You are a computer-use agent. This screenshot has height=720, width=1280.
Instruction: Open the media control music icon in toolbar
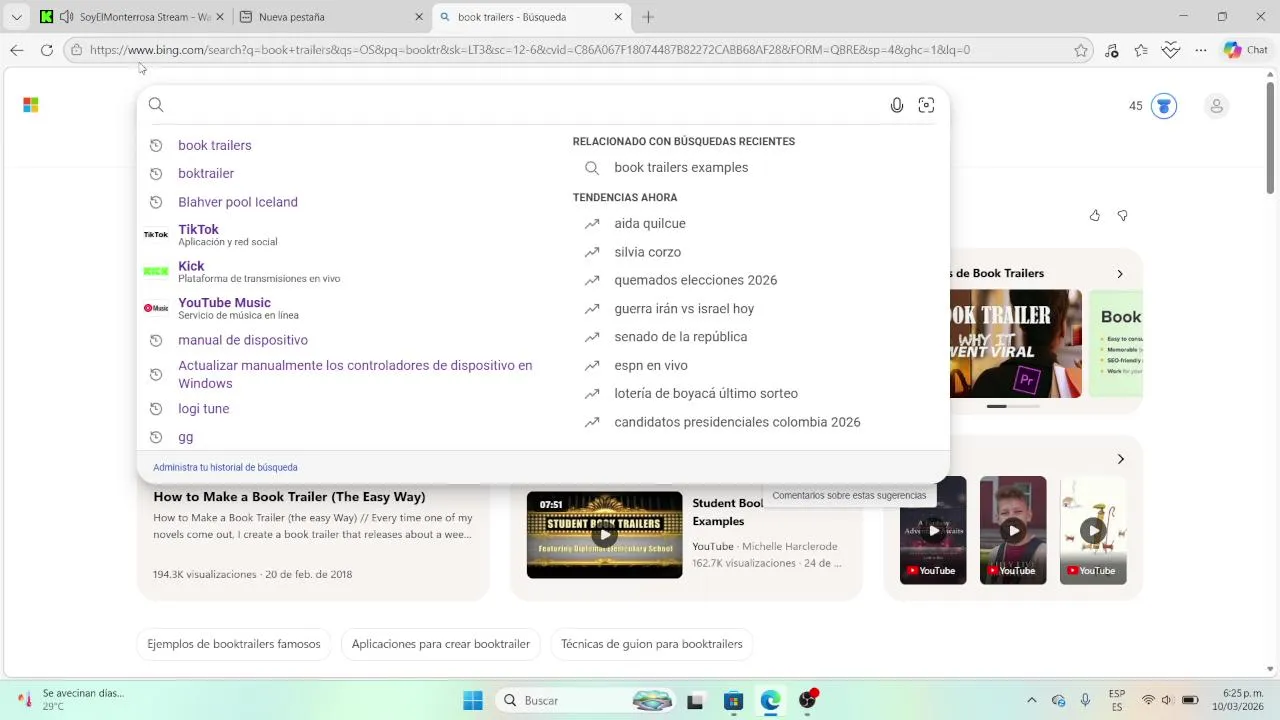coord(1112,50)
